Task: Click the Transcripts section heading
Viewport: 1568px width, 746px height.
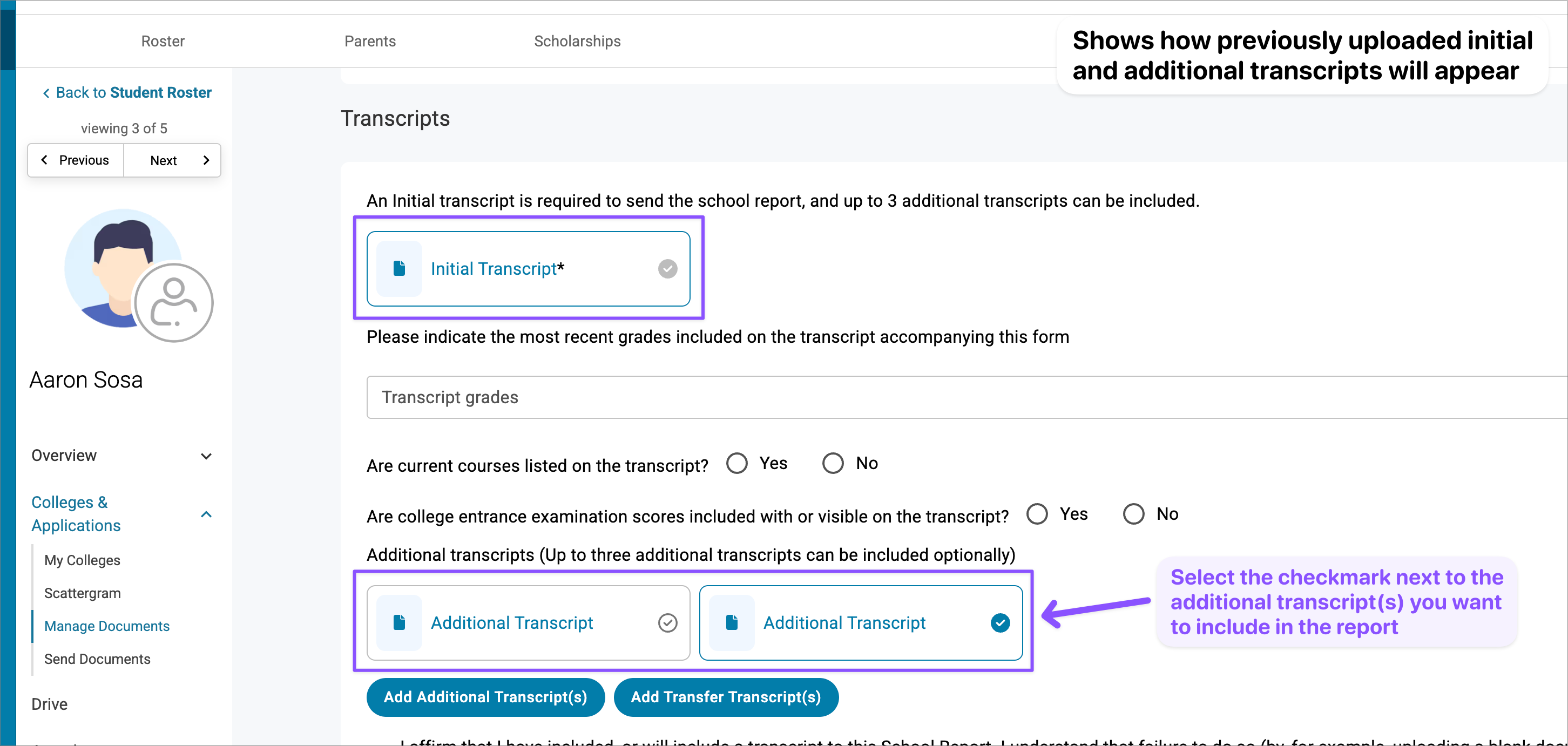Action: pyautogui.click(x=395, y=118)
